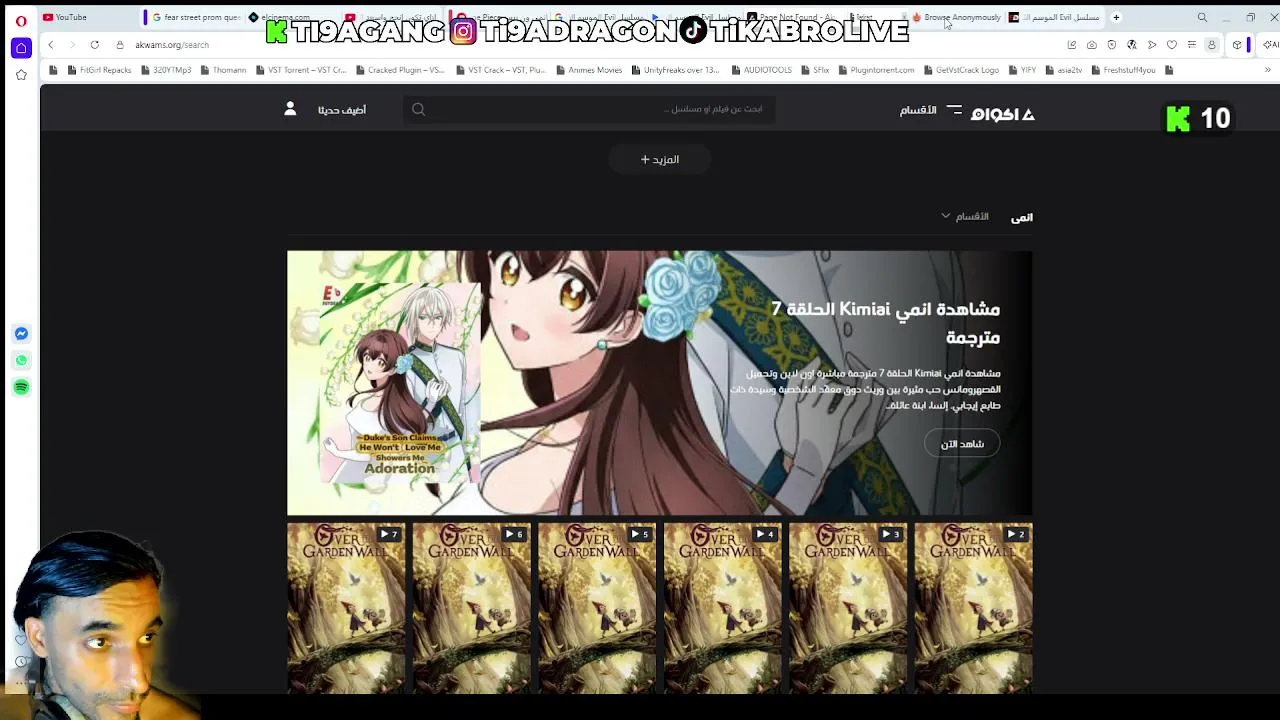The height and width of the screenshot is (720, 1280).
Task: Click the share page icon
Action: pos(1071,45)
